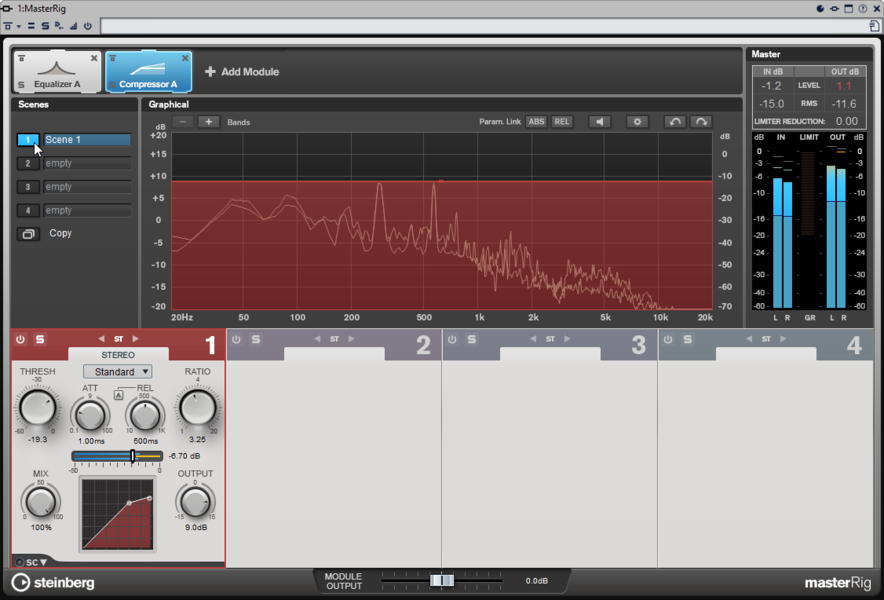Select scene slot 3
Viewport: 884px width, 600px height.
[28, 187]
